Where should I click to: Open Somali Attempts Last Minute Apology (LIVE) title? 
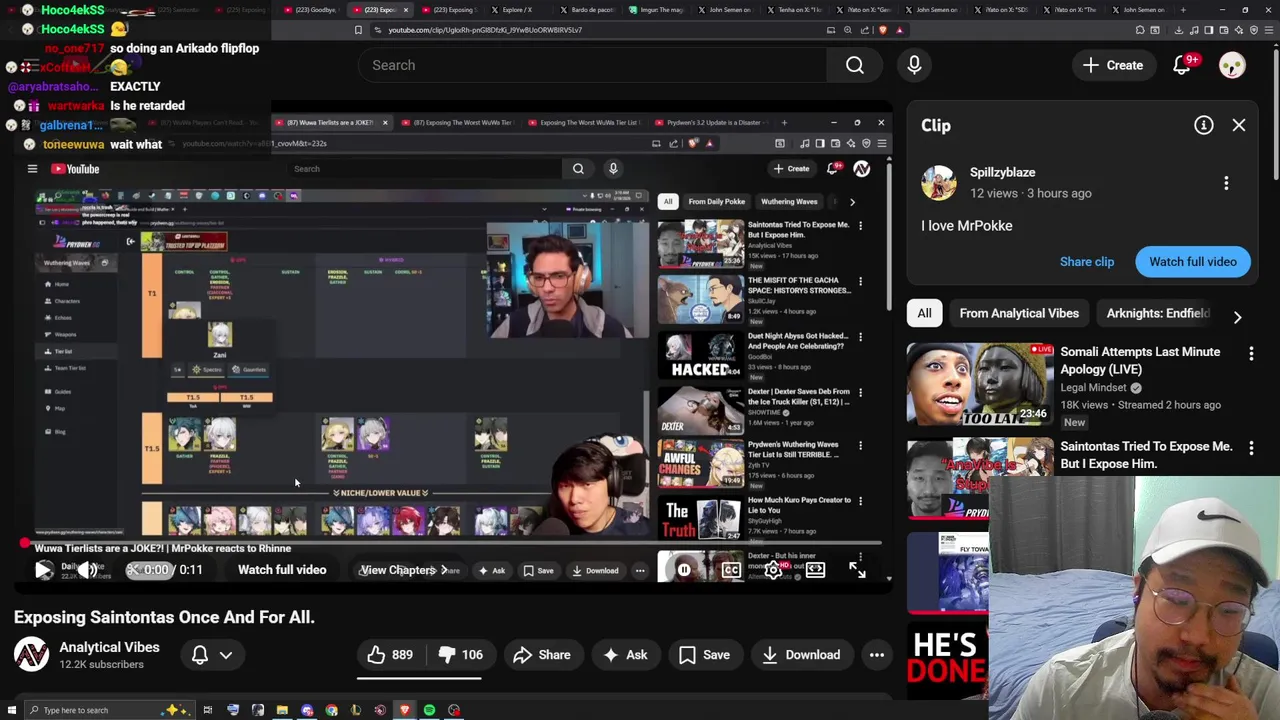[x=1140, y=360]
